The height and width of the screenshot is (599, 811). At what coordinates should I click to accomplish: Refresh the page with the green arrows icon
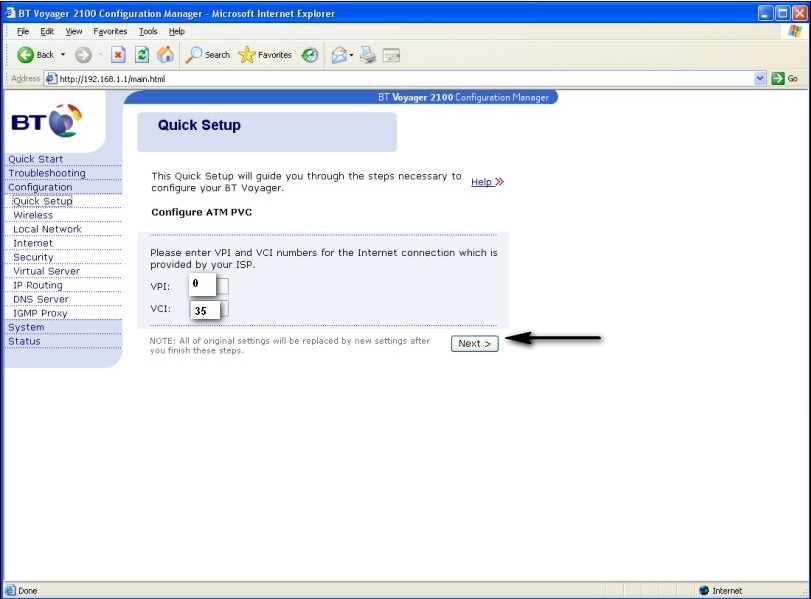(142, 55)
